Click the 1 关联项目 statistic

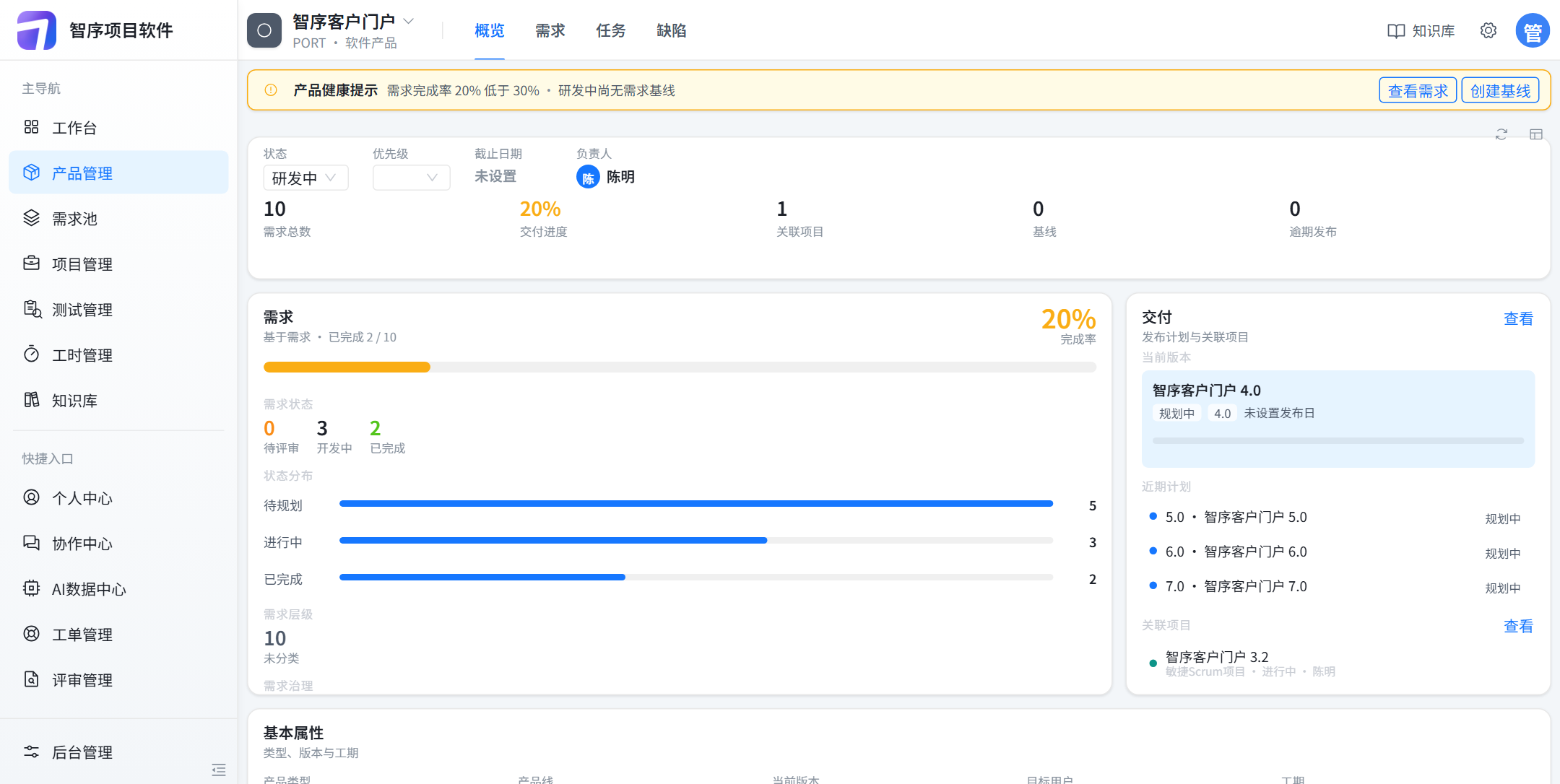coord(800,218)
